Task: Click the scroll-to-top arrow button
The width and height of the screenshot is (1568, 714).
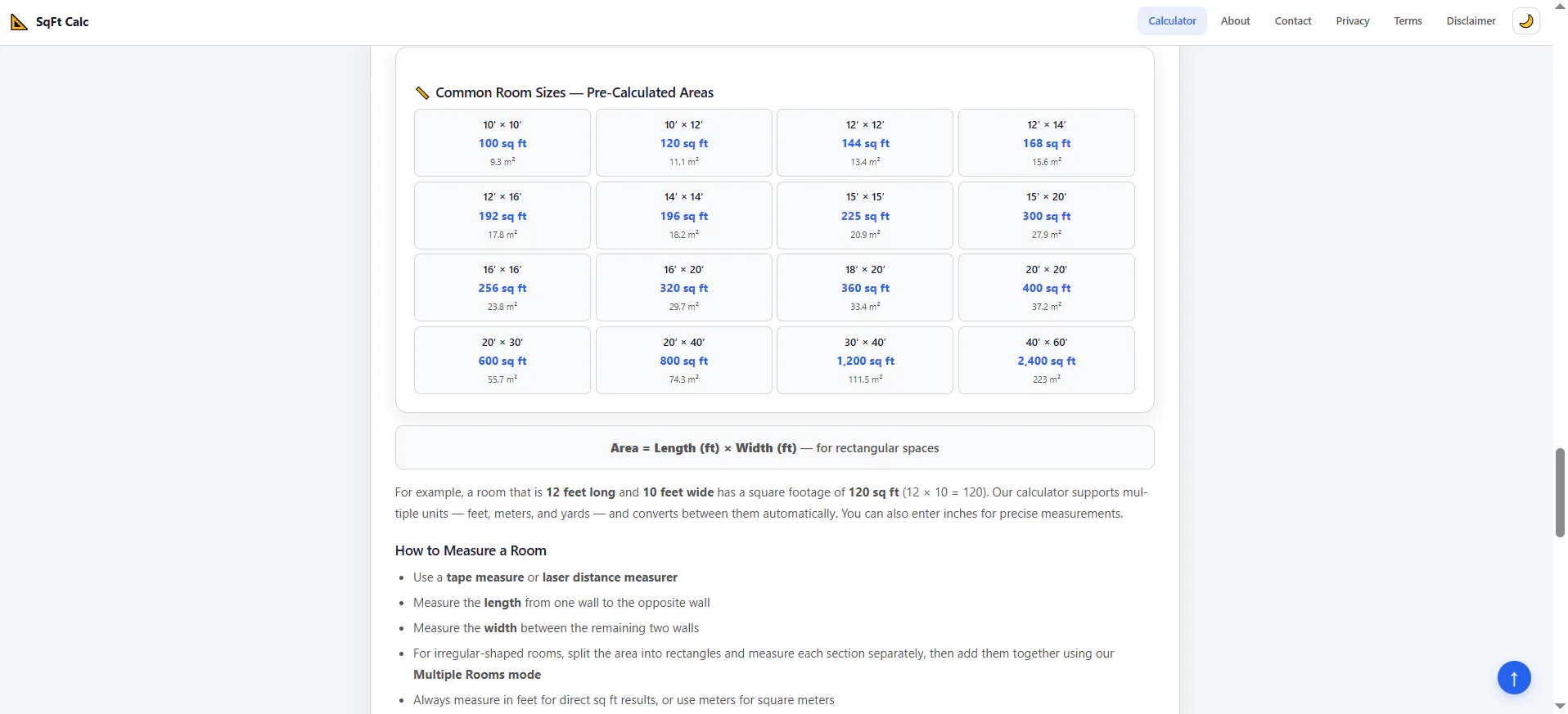Action: (x=1513, y=677)
